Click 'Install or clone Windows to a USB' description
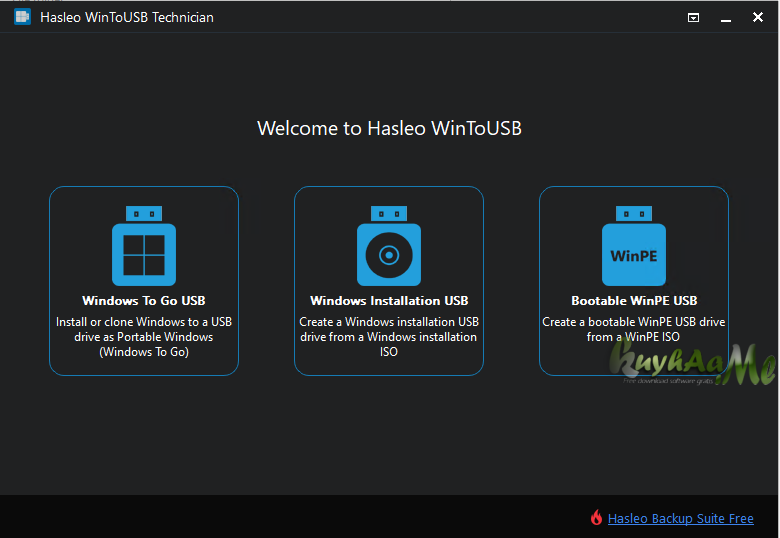The height and width of the screenshot is (538, 780). point(144,337)
